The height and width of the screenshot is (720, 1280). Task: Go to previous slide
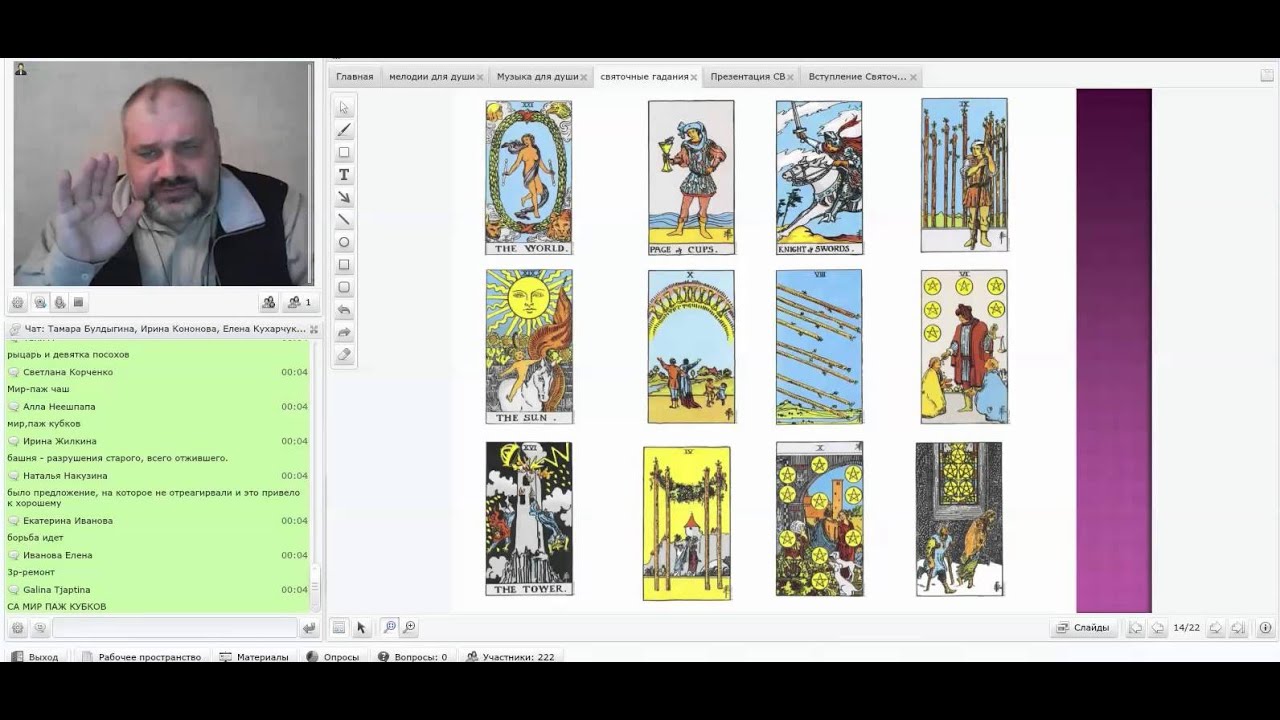click(x=1157, y=628)
